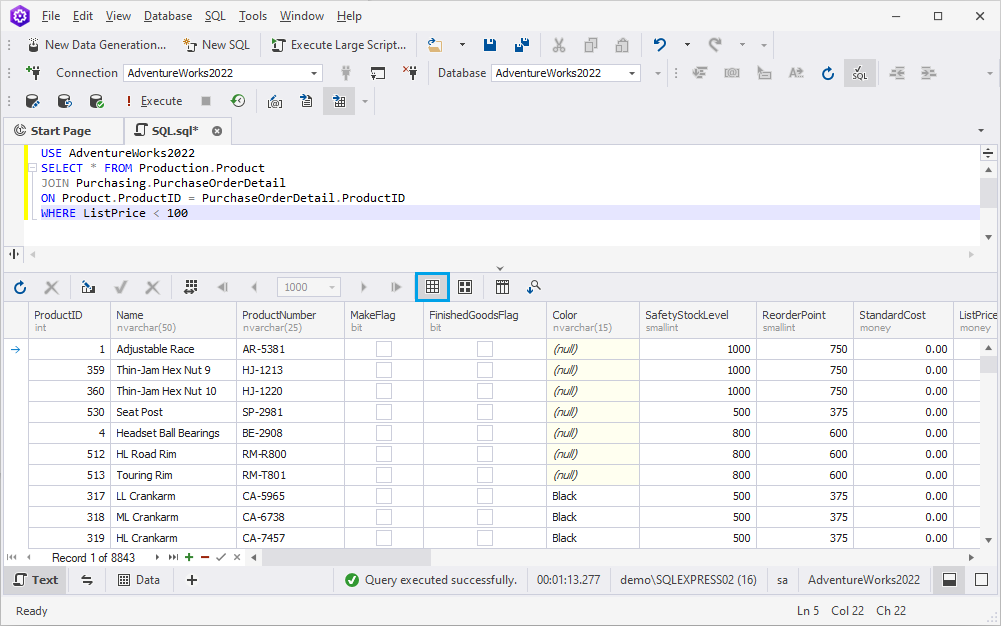Open the Tools menu
Viewport: 1001px width, 626px height.
[253, 16]
